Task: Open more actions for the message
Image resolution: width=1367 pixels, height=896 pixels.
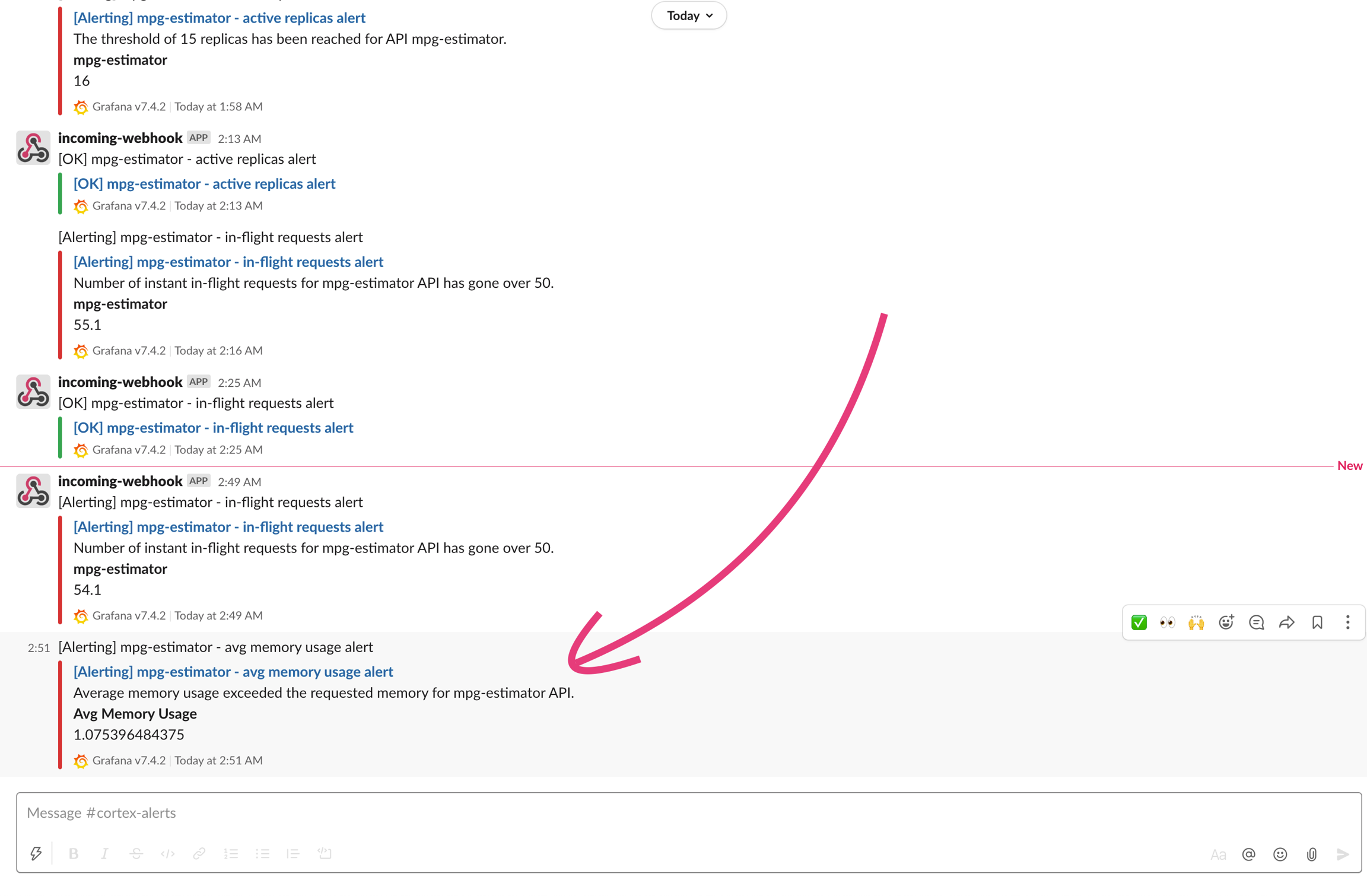Action: 1347,622
